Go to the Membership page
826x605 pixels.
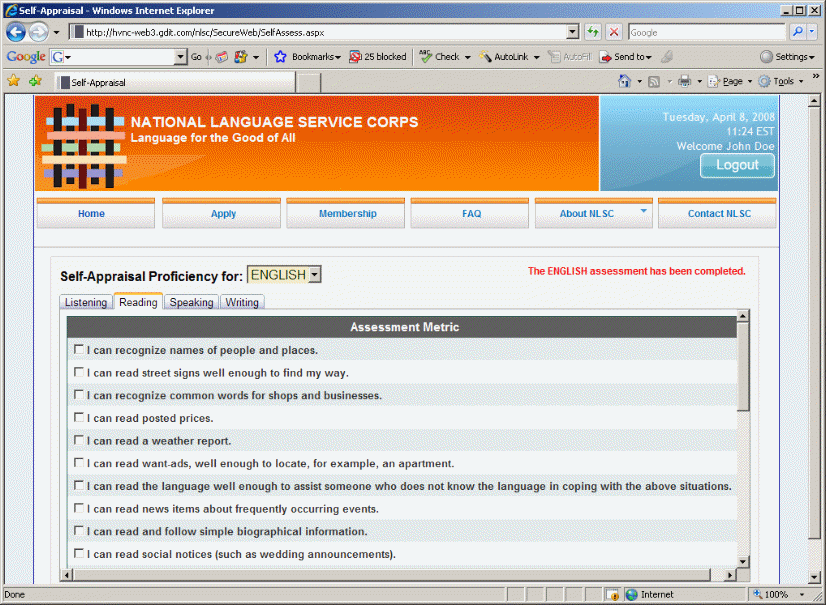click(x=347, y=213)
